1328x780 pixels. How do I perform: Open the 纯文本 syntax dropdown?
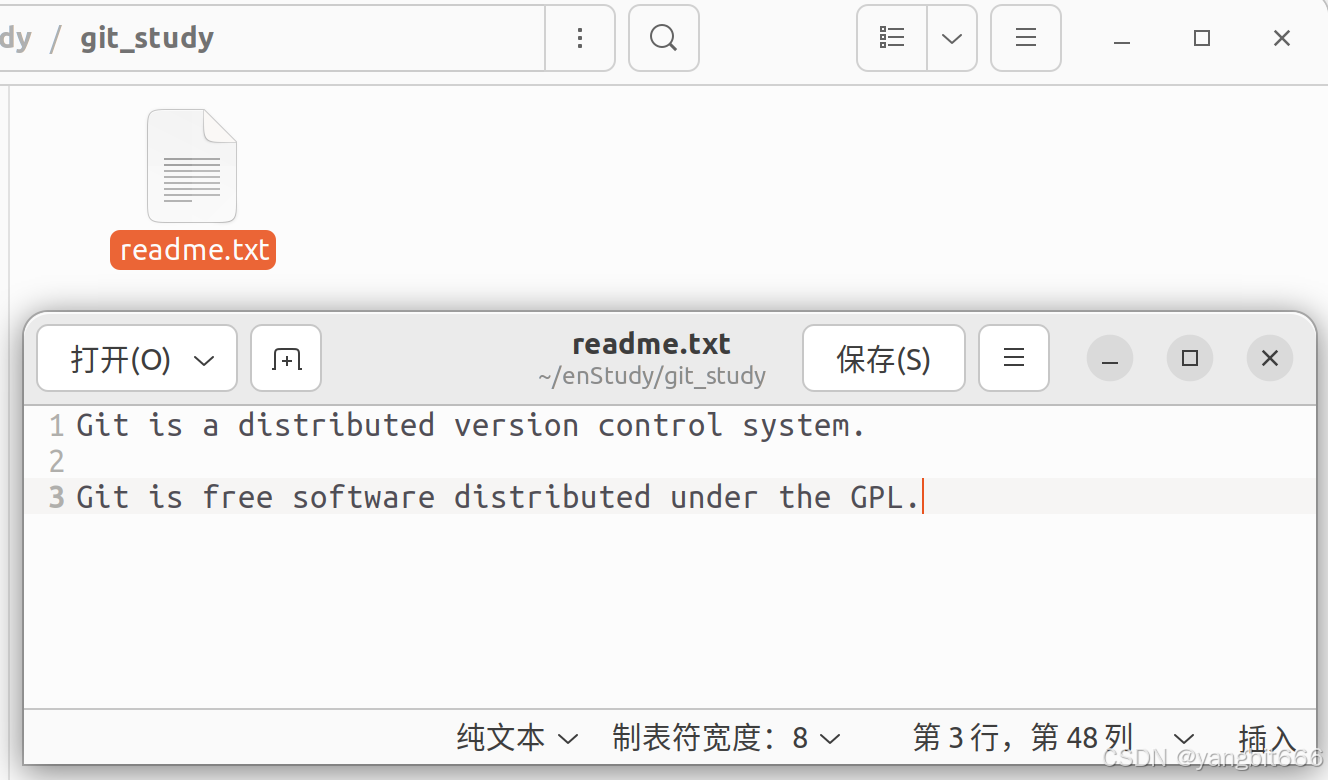(x=518, y=739)
